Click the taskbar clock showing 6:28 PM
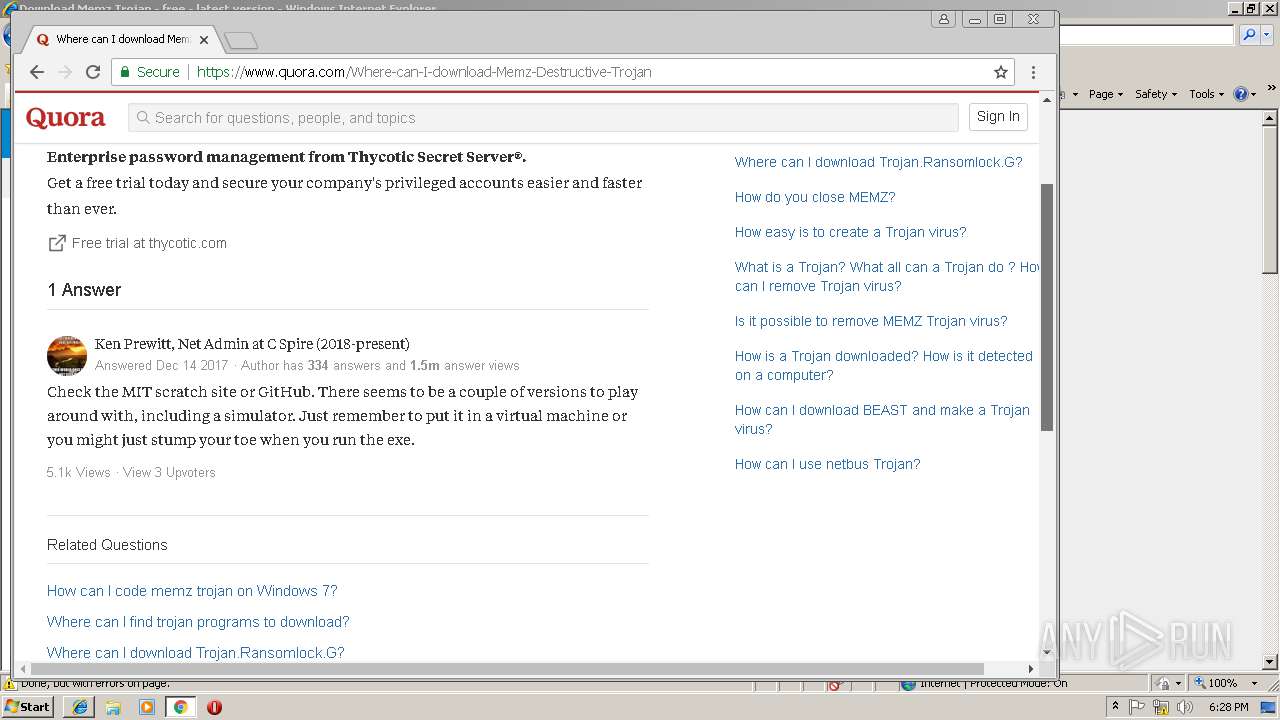The height and width of the screenshot is (720, 1280). [x=1228, y=707]
